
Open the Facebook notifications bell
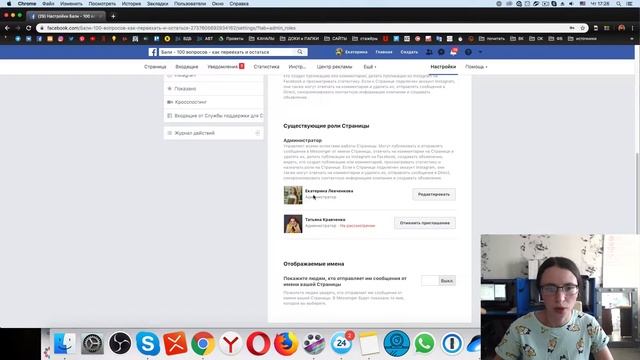click(453, 52)
